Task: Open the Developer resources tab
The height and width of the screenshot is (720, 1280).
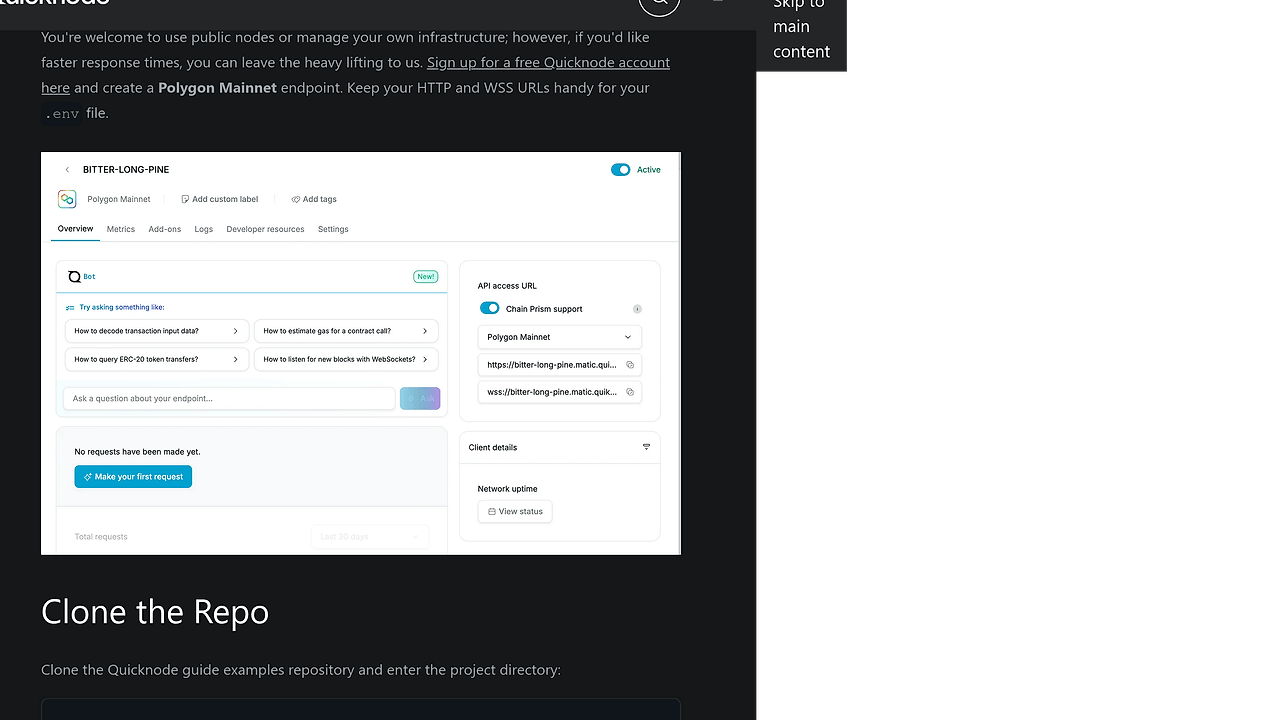Action: click(x=265, y=229)
